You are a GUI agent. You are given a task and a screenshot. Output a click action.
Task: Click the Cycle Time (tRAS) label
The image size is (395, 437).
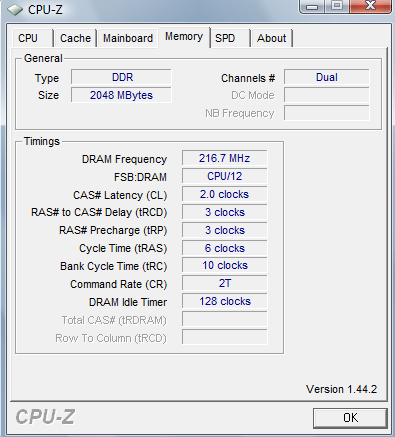pyautogui.click(x=123, y=249)
